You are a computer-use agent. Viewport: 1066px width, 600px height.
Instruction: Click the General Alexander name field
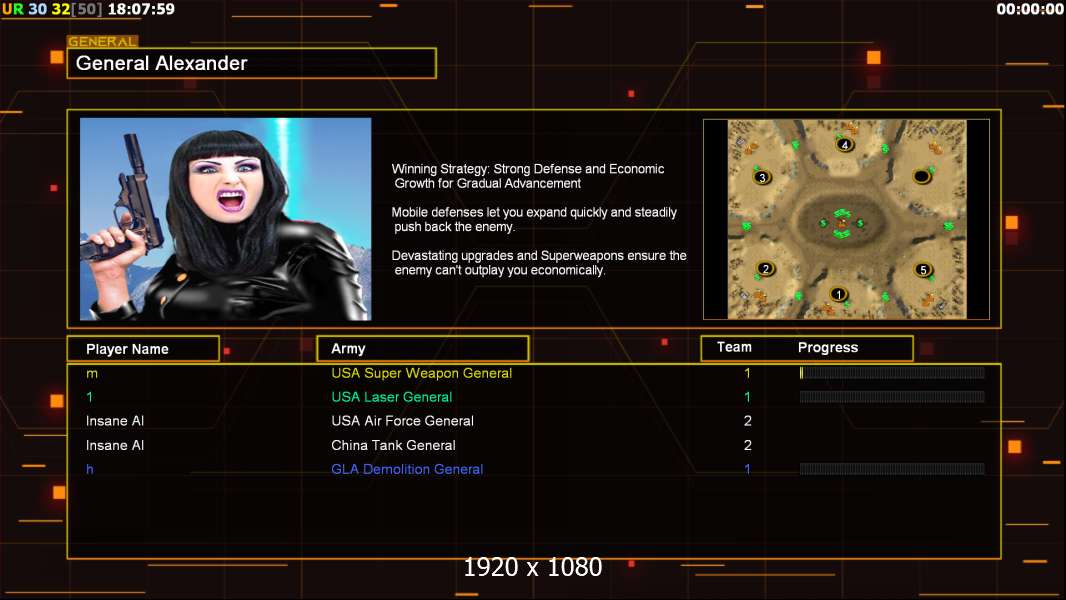pos(252,63)
